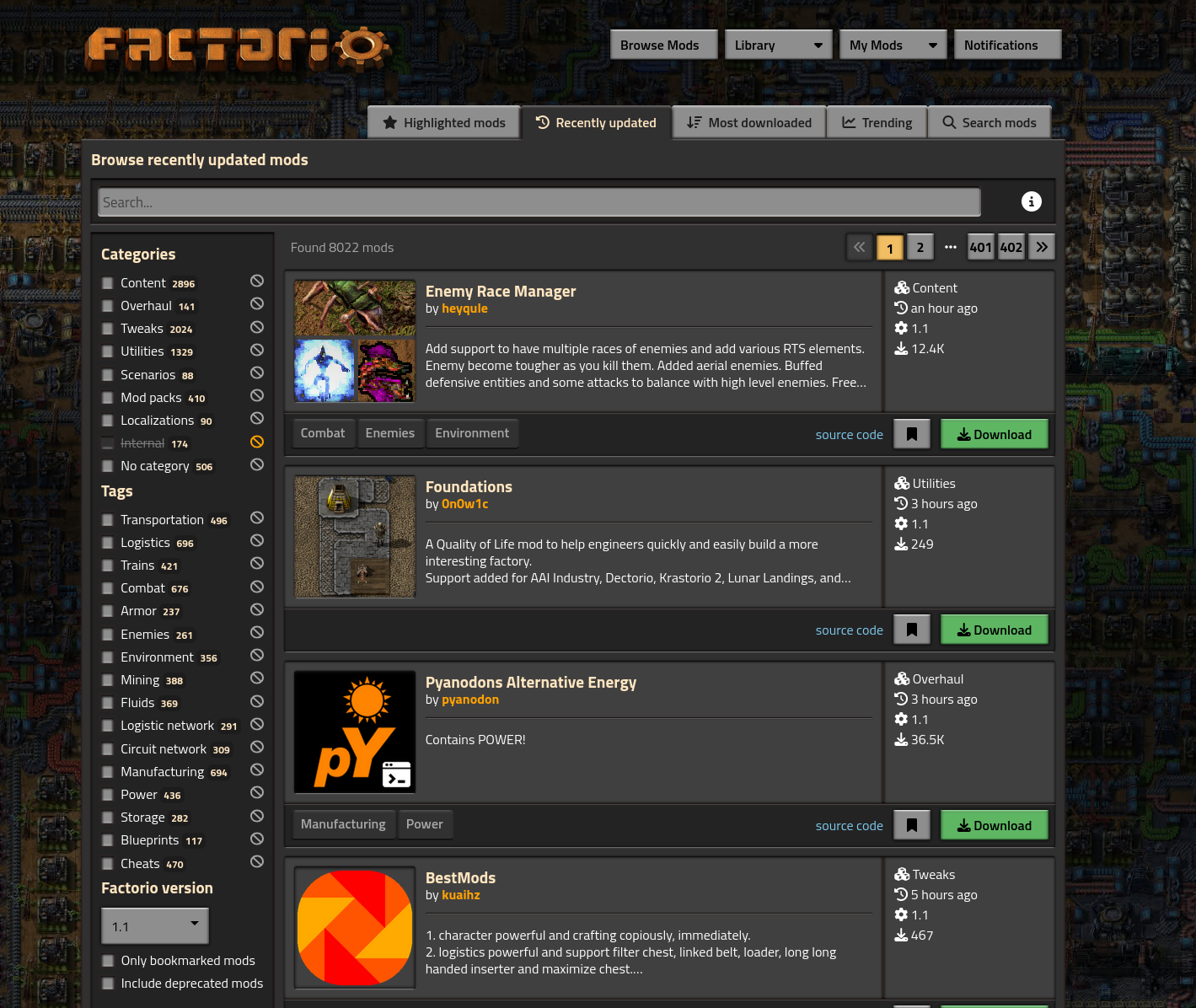Screen dimensions: 1196x1008
Task: Switch to the Trending tab
Action: point(877,122)
